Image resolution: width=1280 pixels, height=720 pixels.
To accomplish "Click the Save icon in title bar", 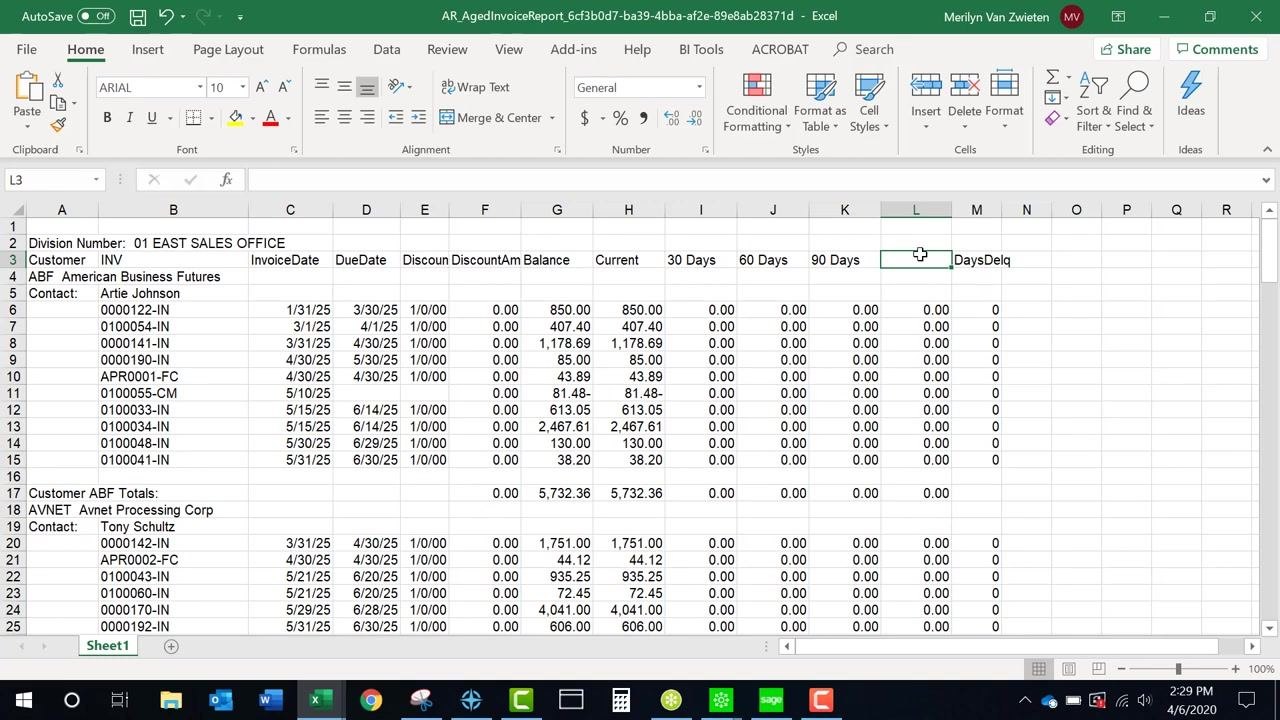I will pyautogui.click(x=137, y=16).
